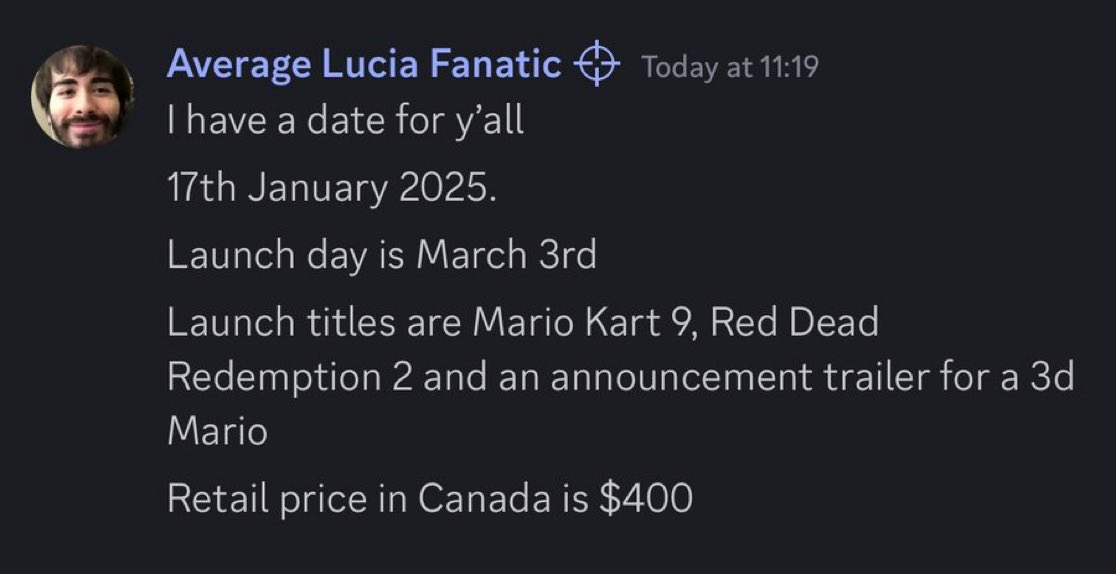Screen dimensions: 1116x574
Task: Click the words "Launch day"
Action: pyautogui.click(x=264, y=255)
